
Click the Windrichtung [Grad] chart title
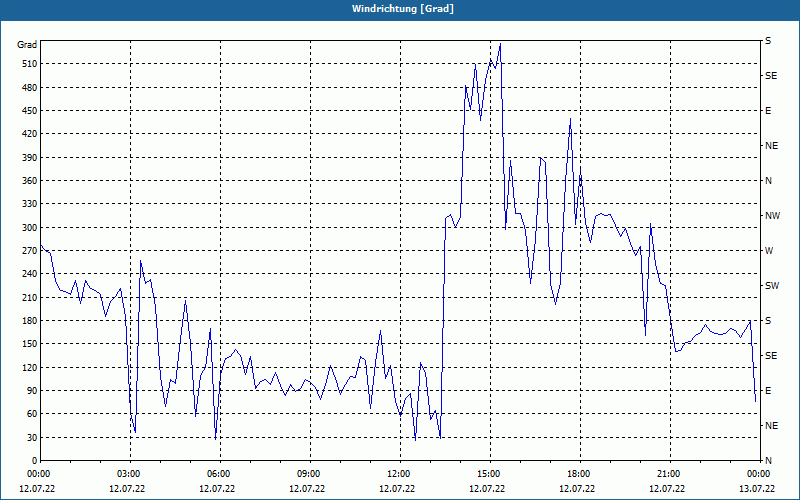pos(403,9)
